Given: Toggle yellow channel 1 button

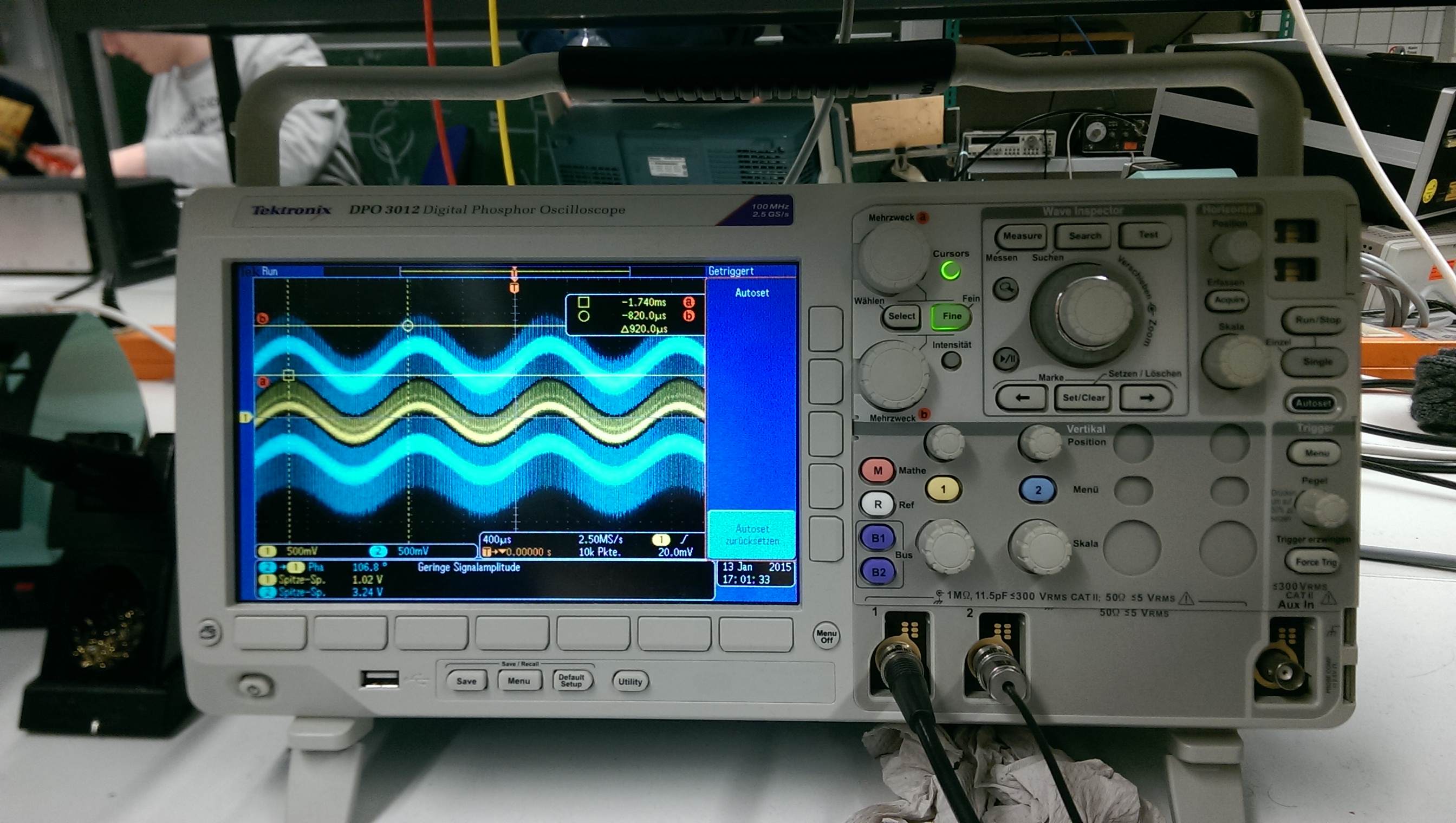Looking at the screenshot, I should 942,489.
